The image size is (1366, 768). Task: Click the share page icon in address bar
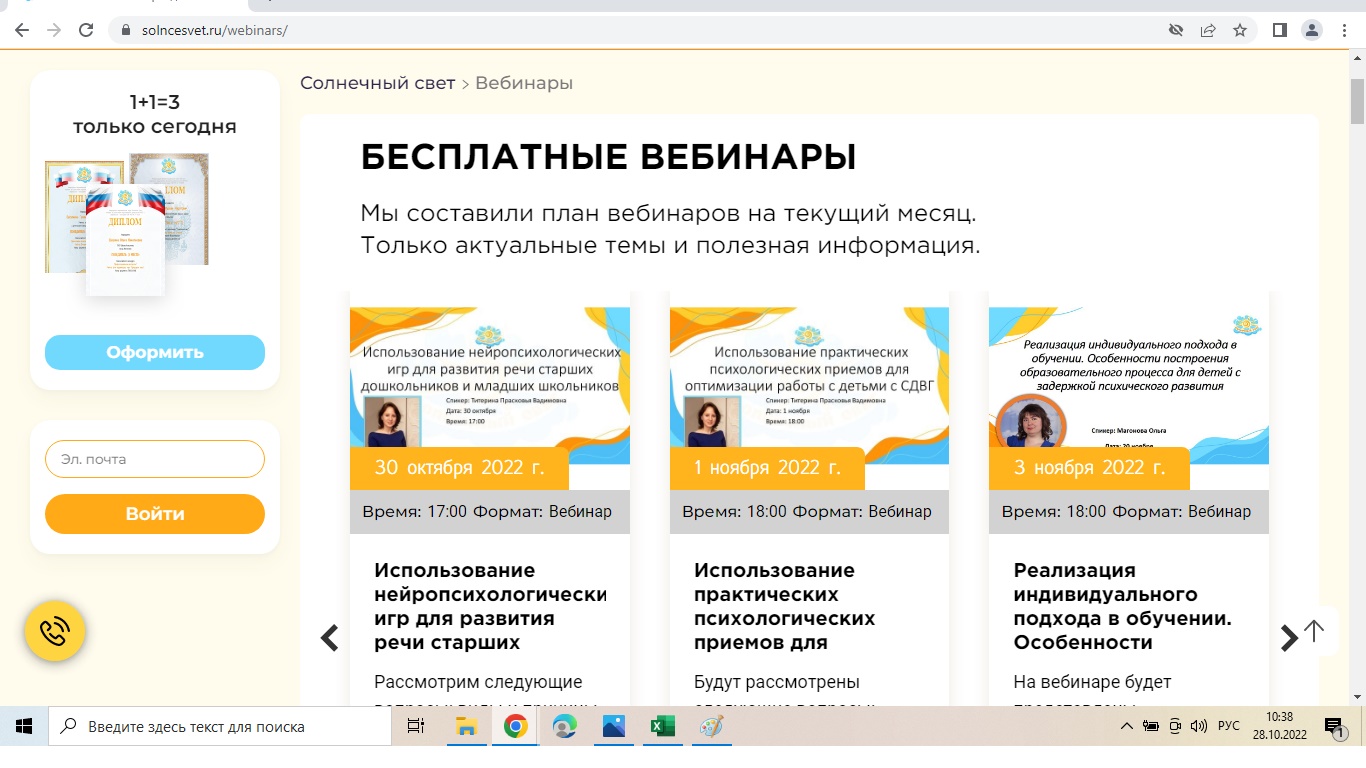(1208, 30)
